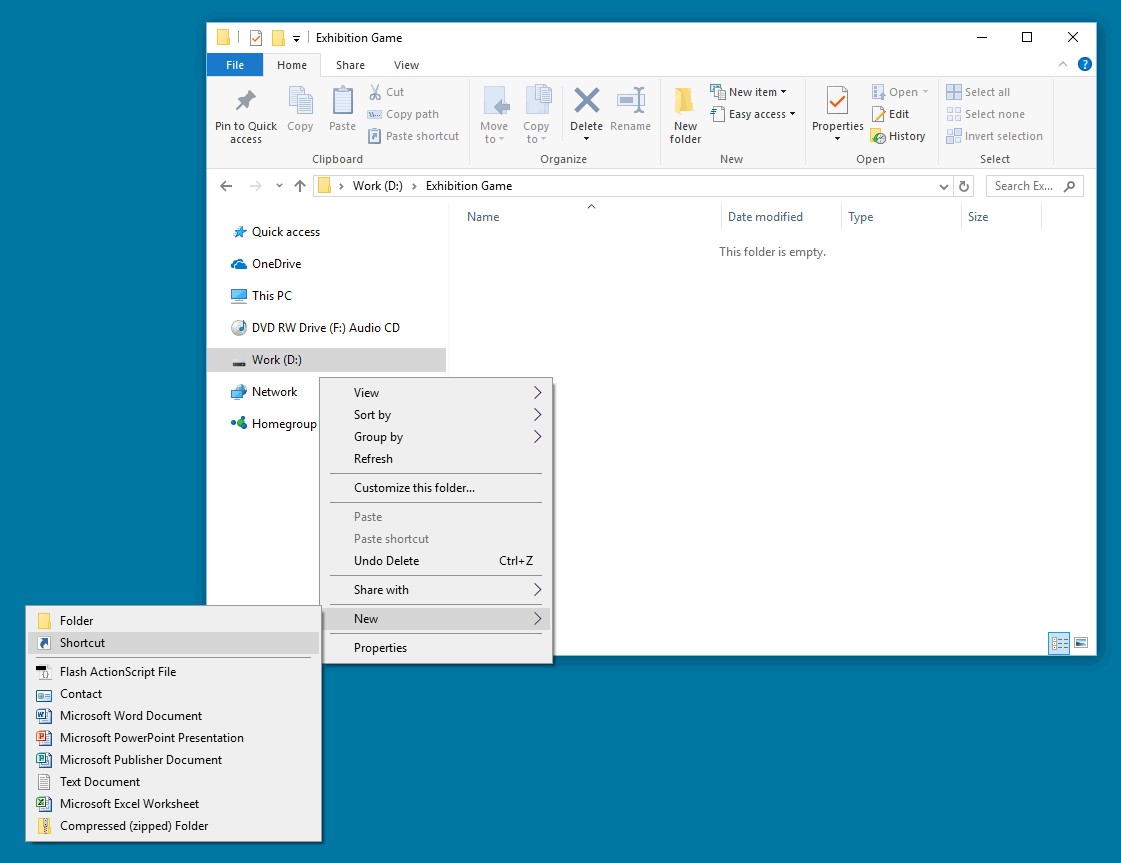
Task: Click Refresh in the context menu
Action: coord(436,459)
